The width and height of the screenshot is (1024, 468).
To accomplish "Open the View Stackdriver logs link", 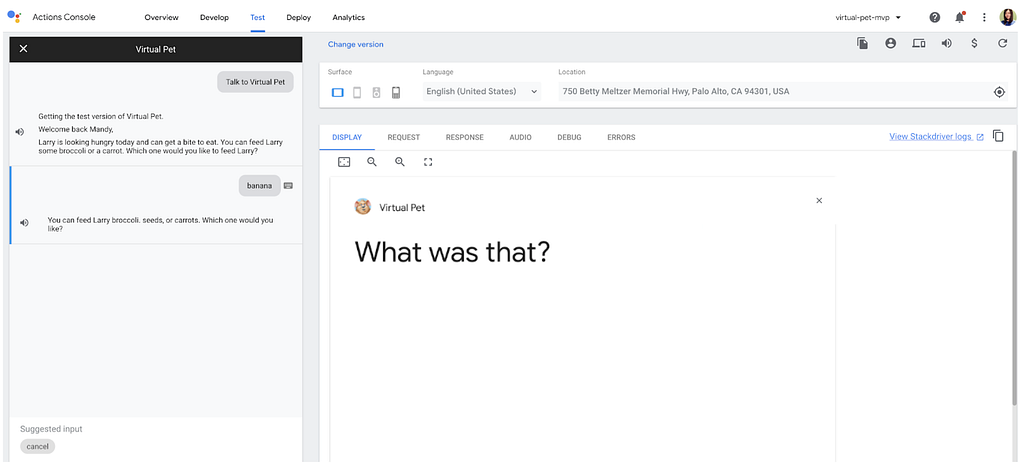I will click(936, 136).
